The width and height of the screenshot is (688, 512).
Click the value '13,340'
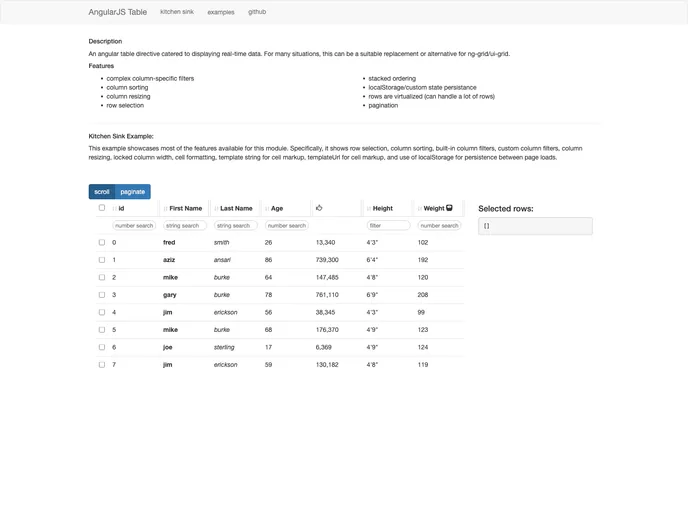[x=325, y=242]
